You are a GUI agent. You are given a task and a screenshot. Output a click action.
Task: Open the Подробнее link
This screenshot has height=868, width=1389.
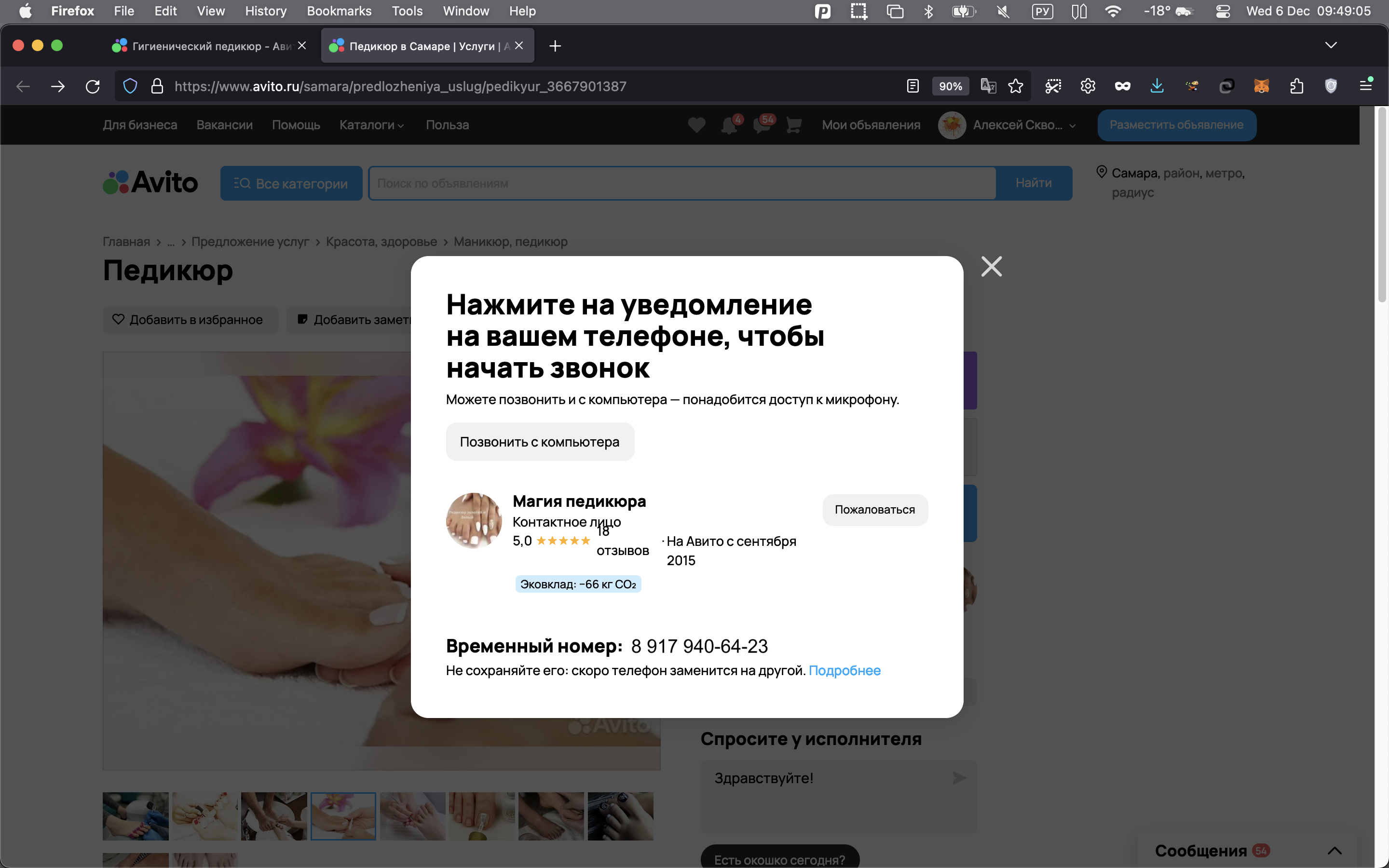click(844, 670)
